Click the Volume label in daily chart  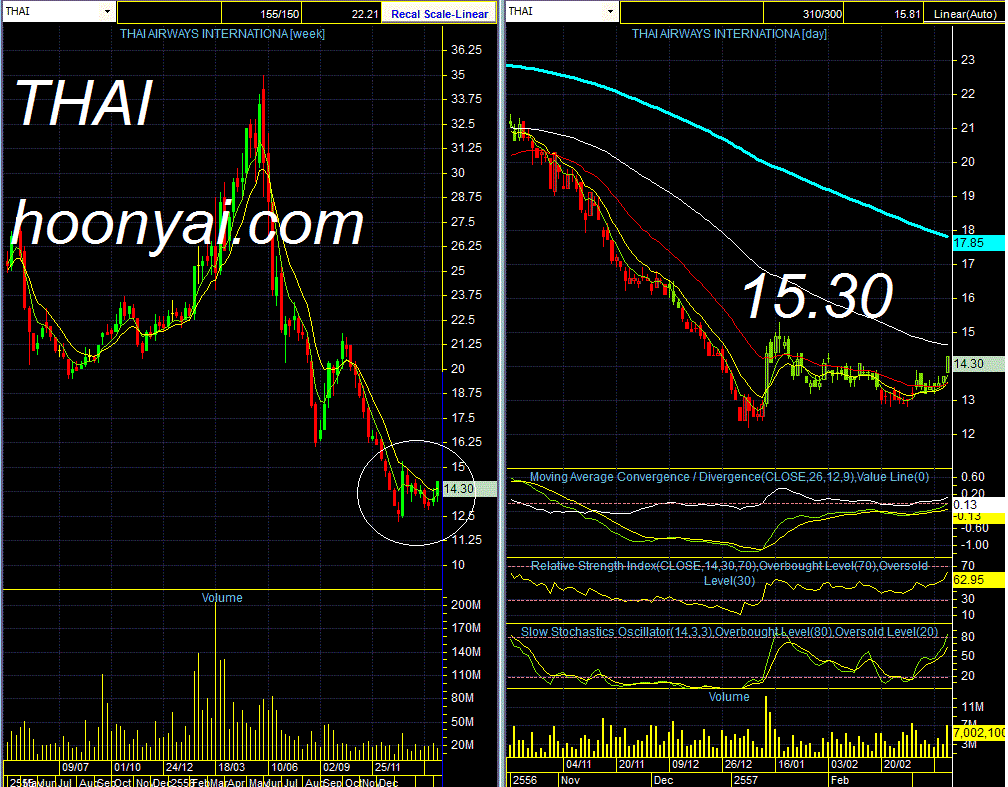(729, 697)
